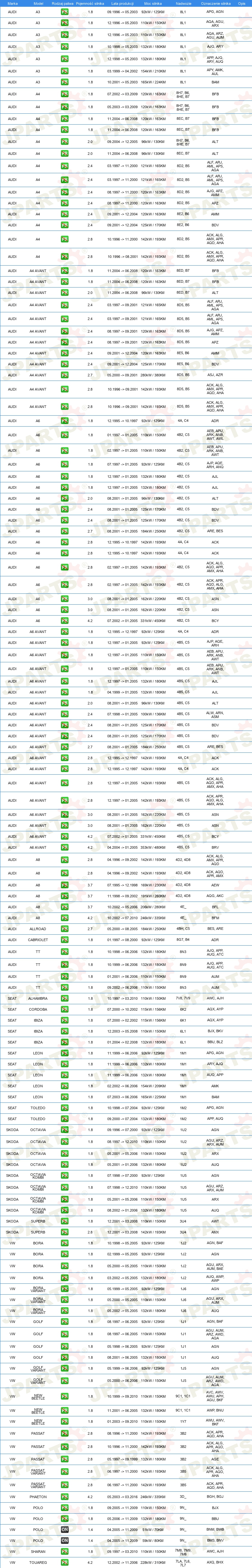Click petrol icon in Skoda Superb AMX row
This screenshot has height=1568, width=252.
click(x=64, y=1232)
